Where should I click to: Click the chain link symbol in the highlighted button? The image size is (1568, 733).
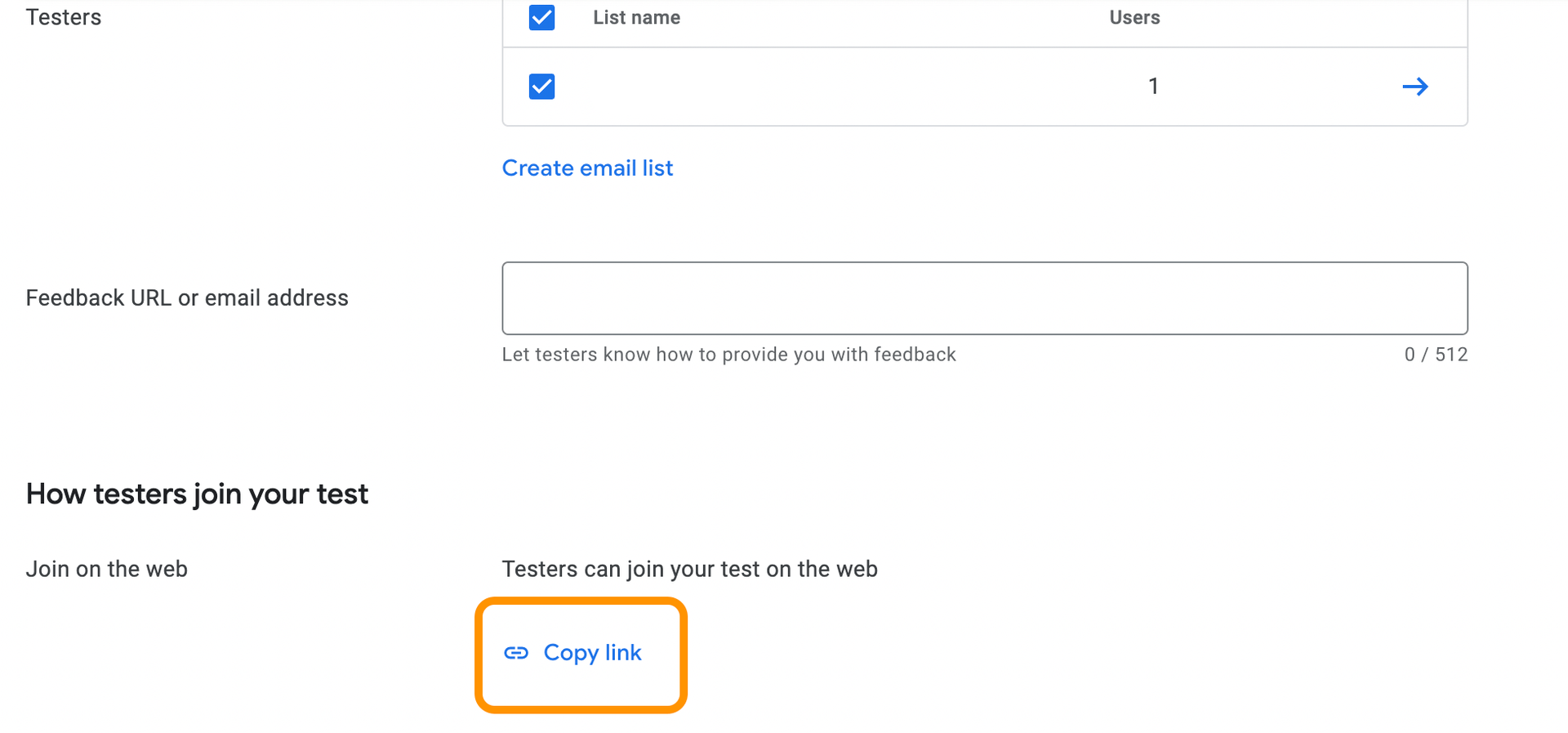pyautogui.click(x=517, y=653)
